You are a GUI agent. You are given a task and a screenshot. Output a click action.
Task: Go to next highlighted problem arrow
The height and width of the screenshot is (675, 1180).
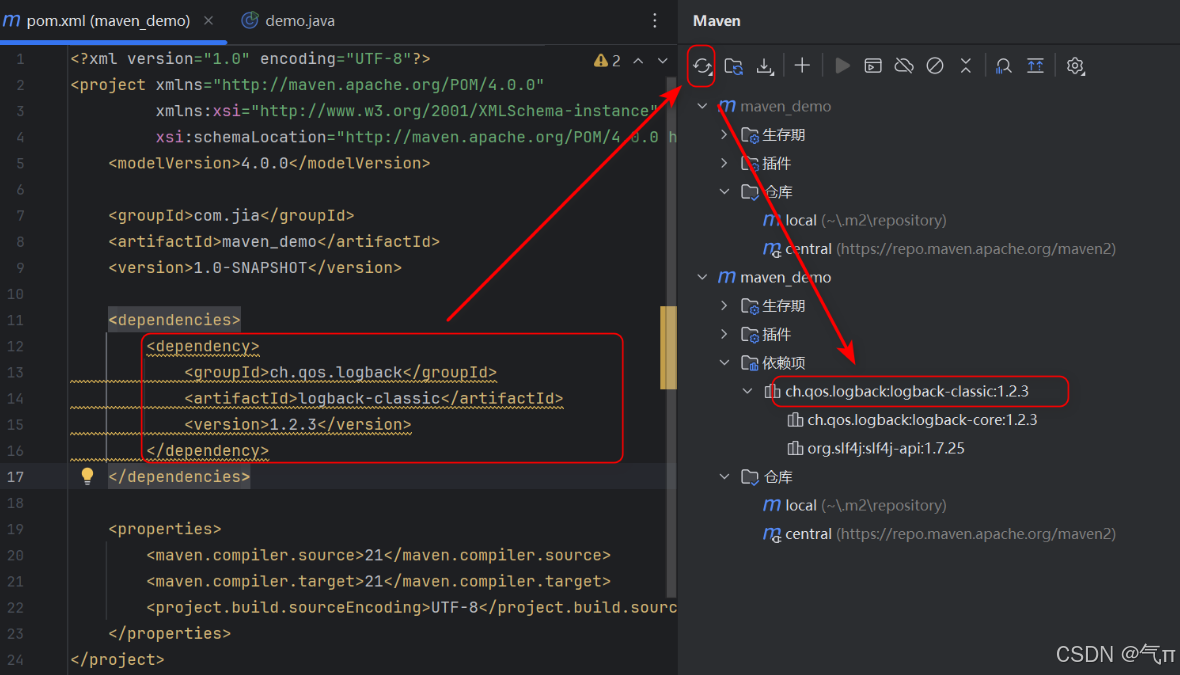662,61
